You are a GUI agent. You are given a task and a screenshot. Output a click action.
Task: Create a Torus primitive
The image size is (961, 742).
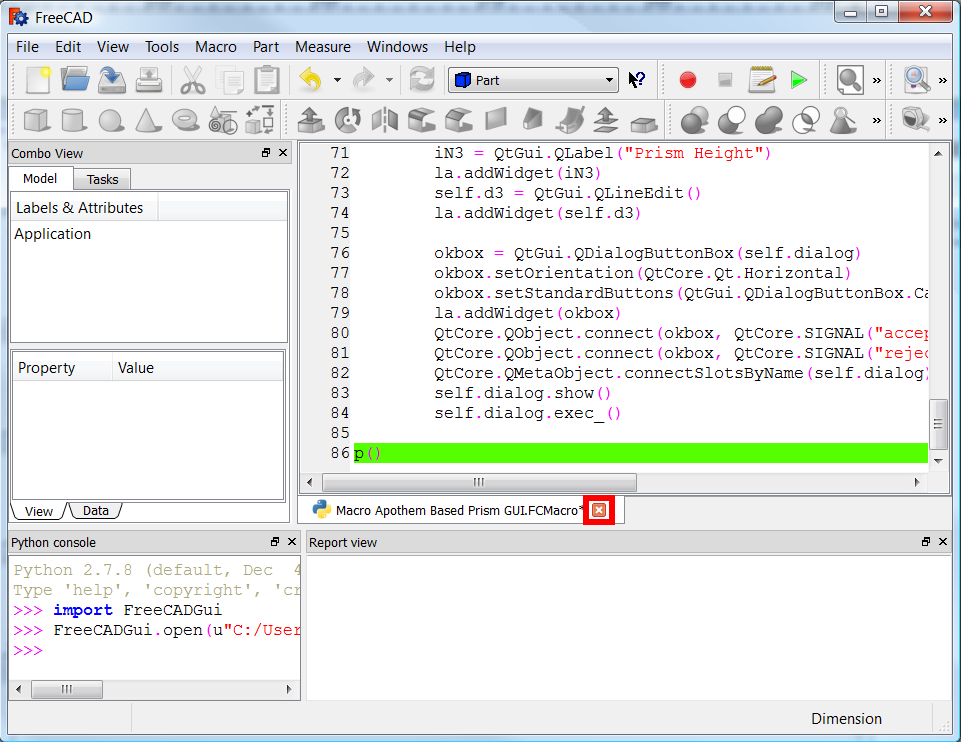point(185,120)
